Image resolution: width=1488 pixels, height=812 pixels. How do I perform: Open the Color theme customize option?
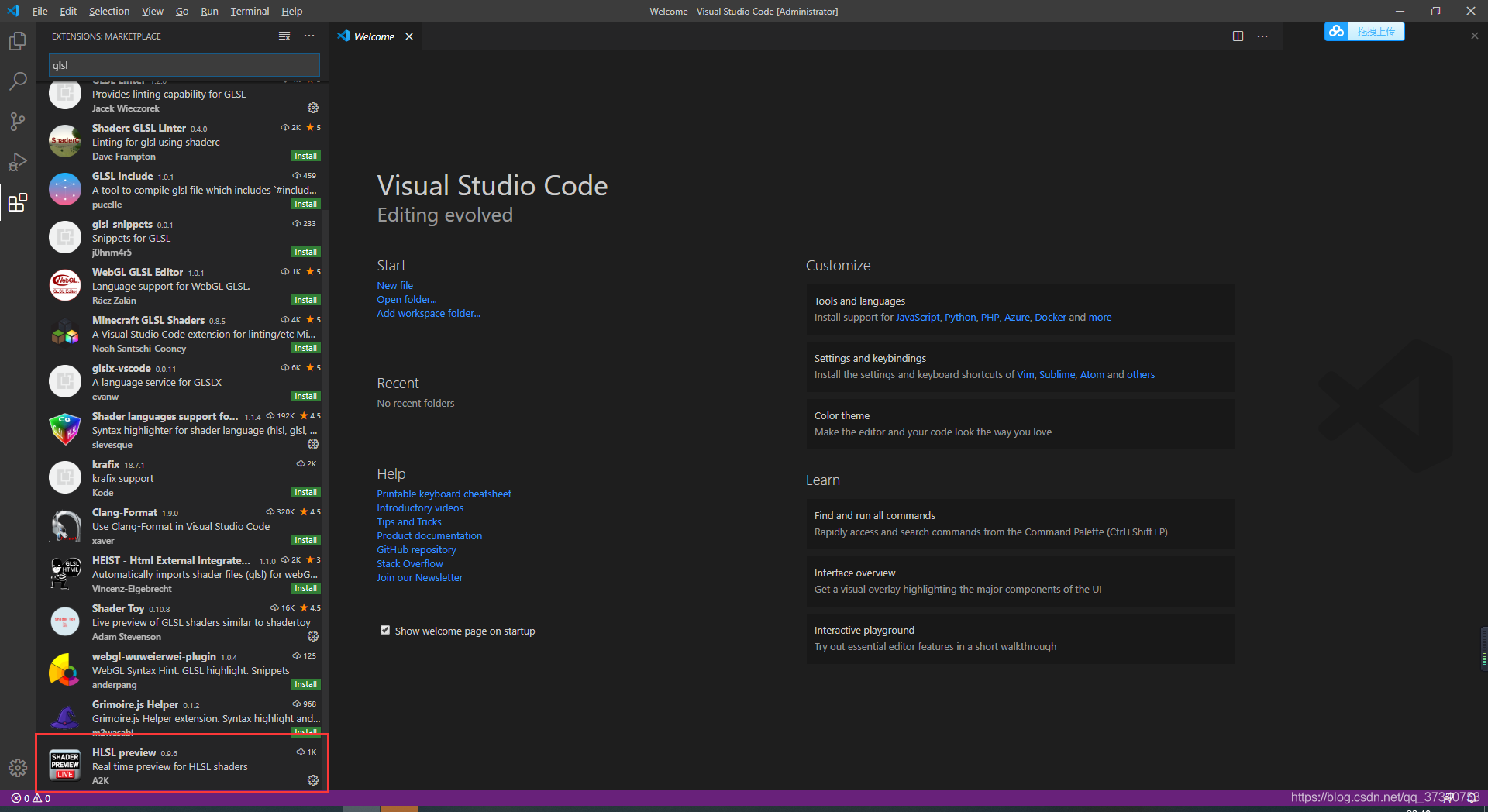pos(1020,424)
